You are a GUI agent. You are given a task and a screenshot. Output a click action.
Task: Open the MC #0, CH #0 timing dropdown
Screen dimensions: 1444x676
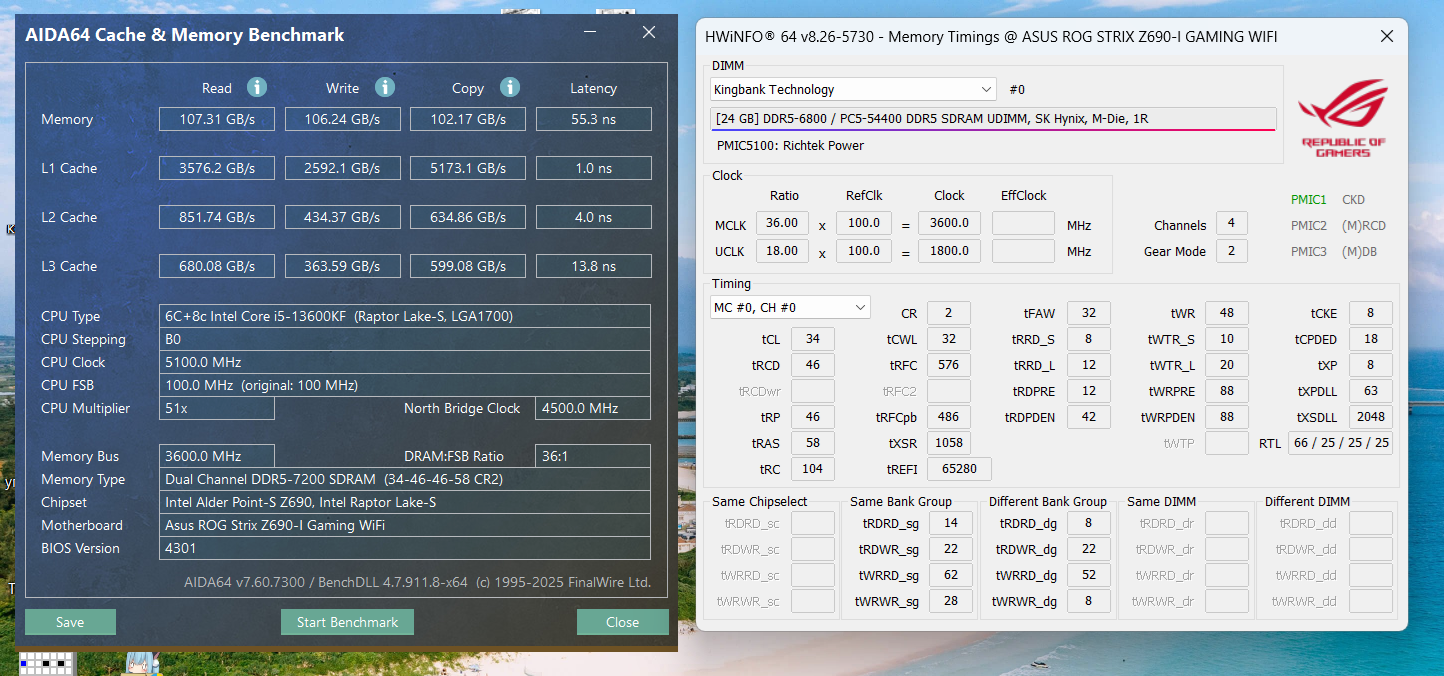point(790,307)
